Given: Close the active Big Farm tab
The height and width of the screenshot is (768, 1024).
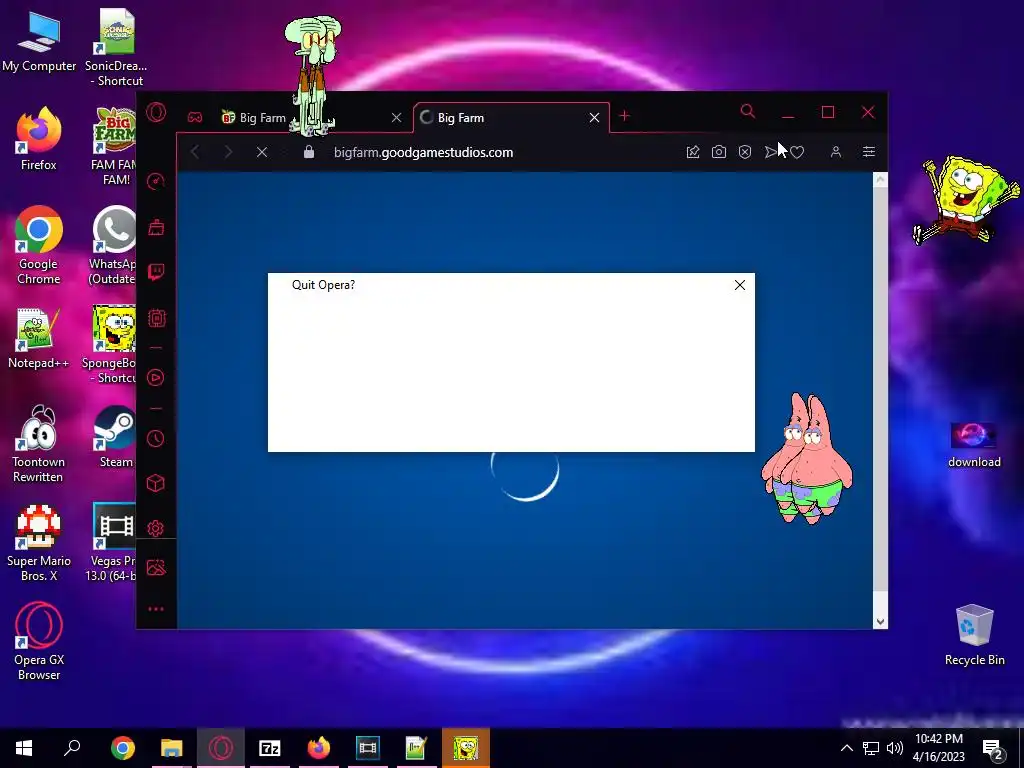Looking at the screenshot, I should tap(594, 118).
